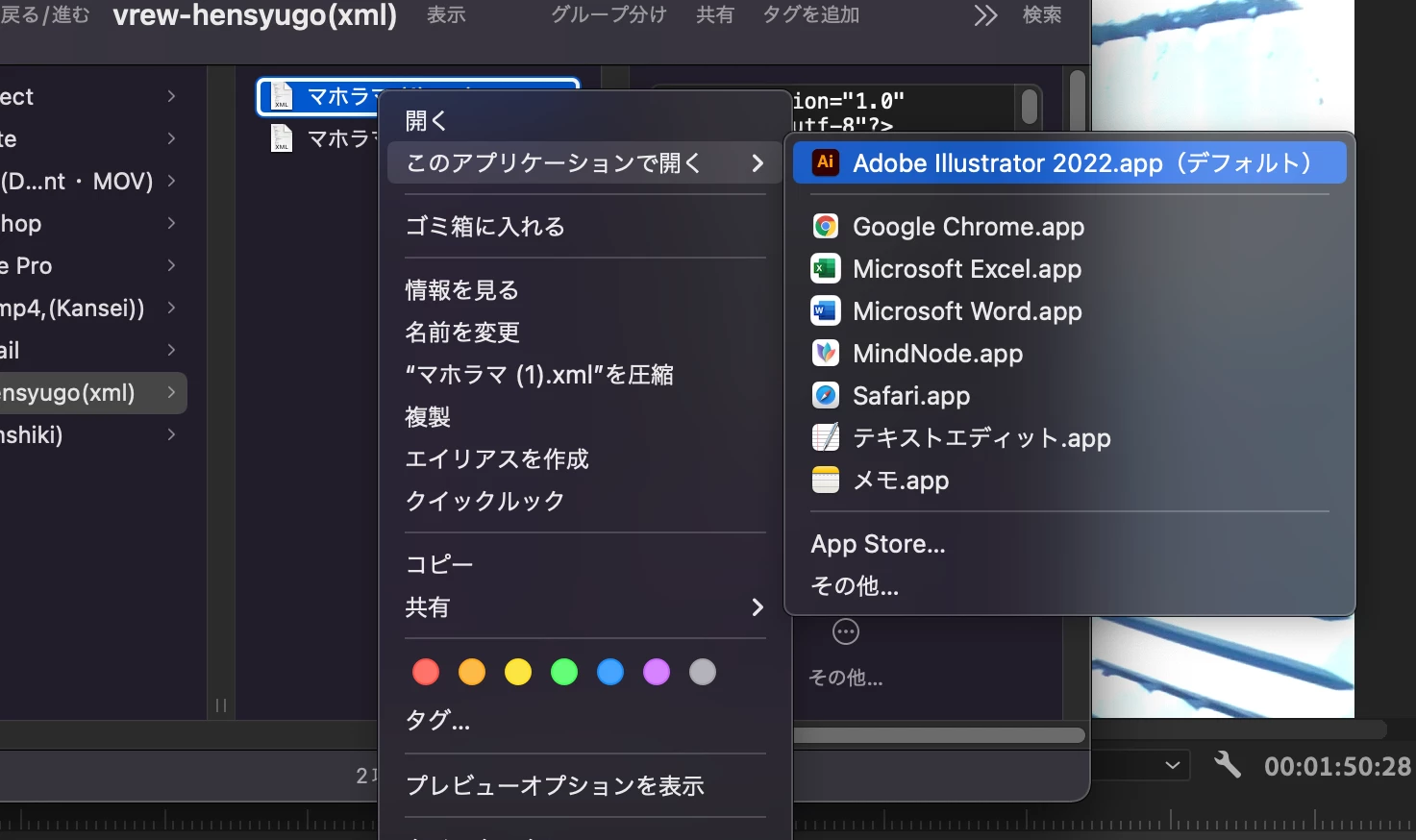Click 共有 in Finder toolbar
The height and width of the screenshot is (840, 1416).
click(715, 14)
